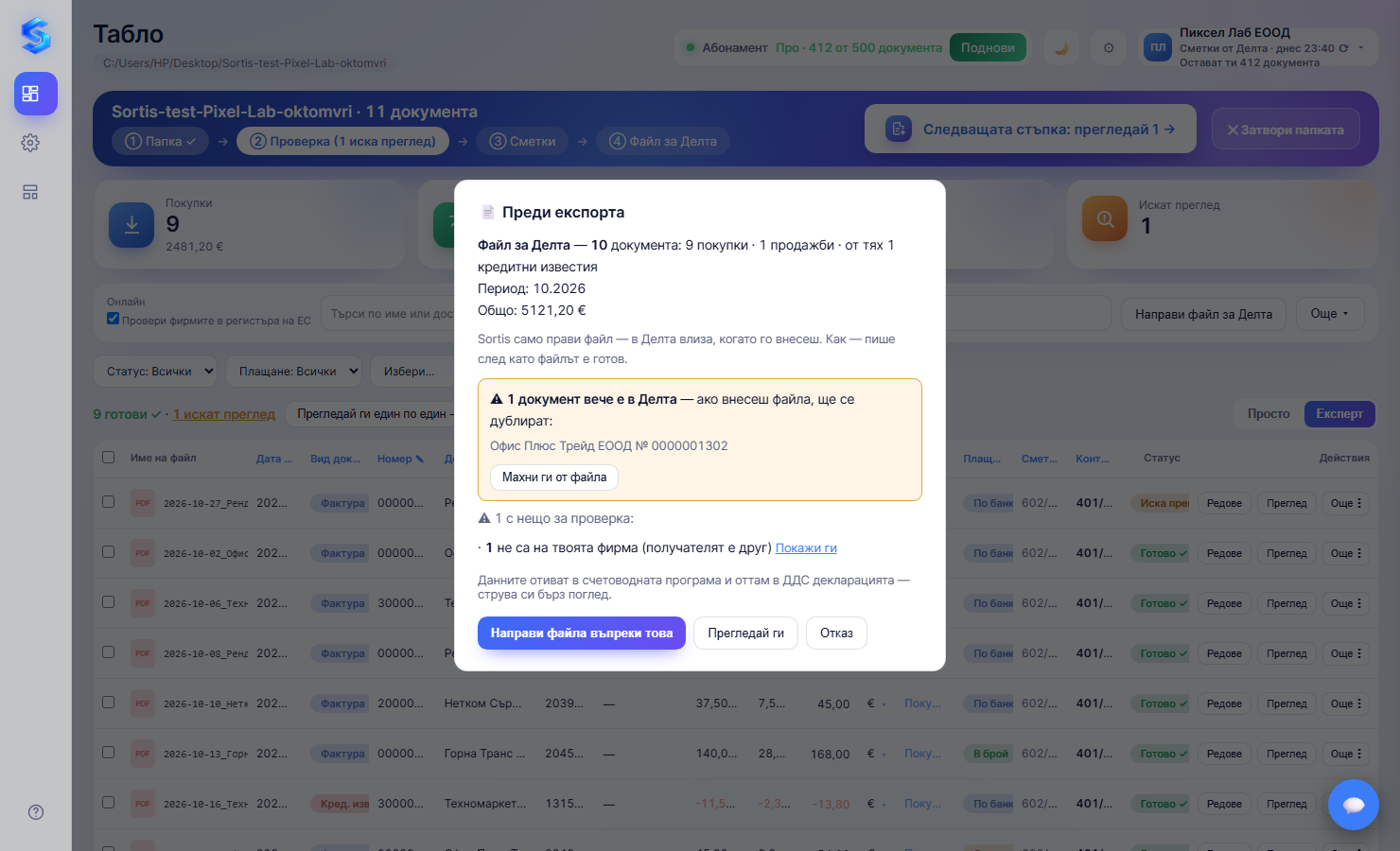Toggle dark mode moon icon
This screenshot has height=851, width=1400.
(1061, 47)
